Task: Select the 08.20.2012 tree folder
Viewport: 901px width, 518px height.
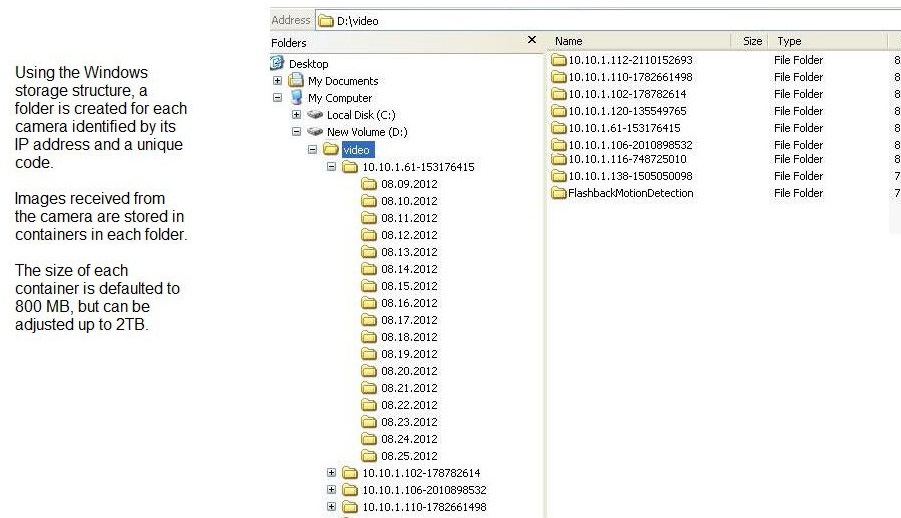Action: coord(409,371)
